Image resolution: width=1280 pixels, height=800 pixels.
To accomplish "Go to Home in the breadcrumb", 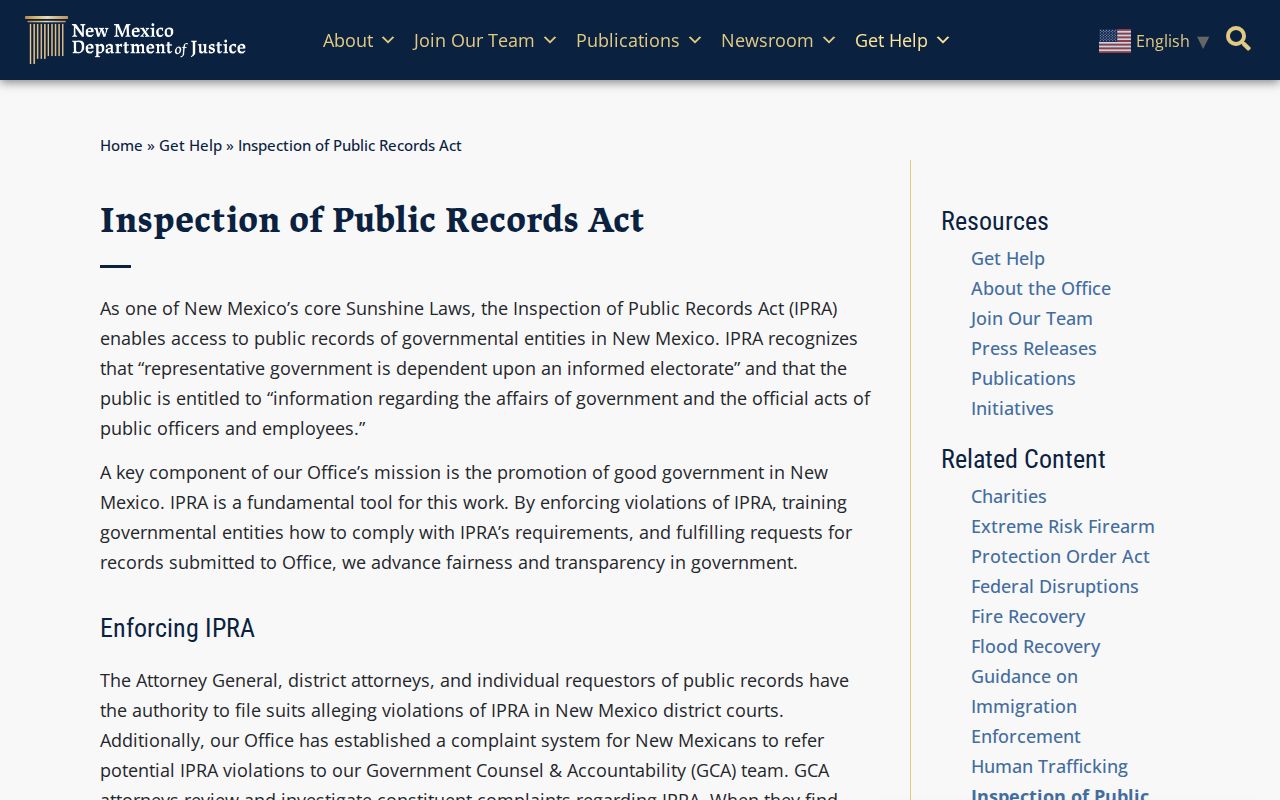I will (121, 146).
